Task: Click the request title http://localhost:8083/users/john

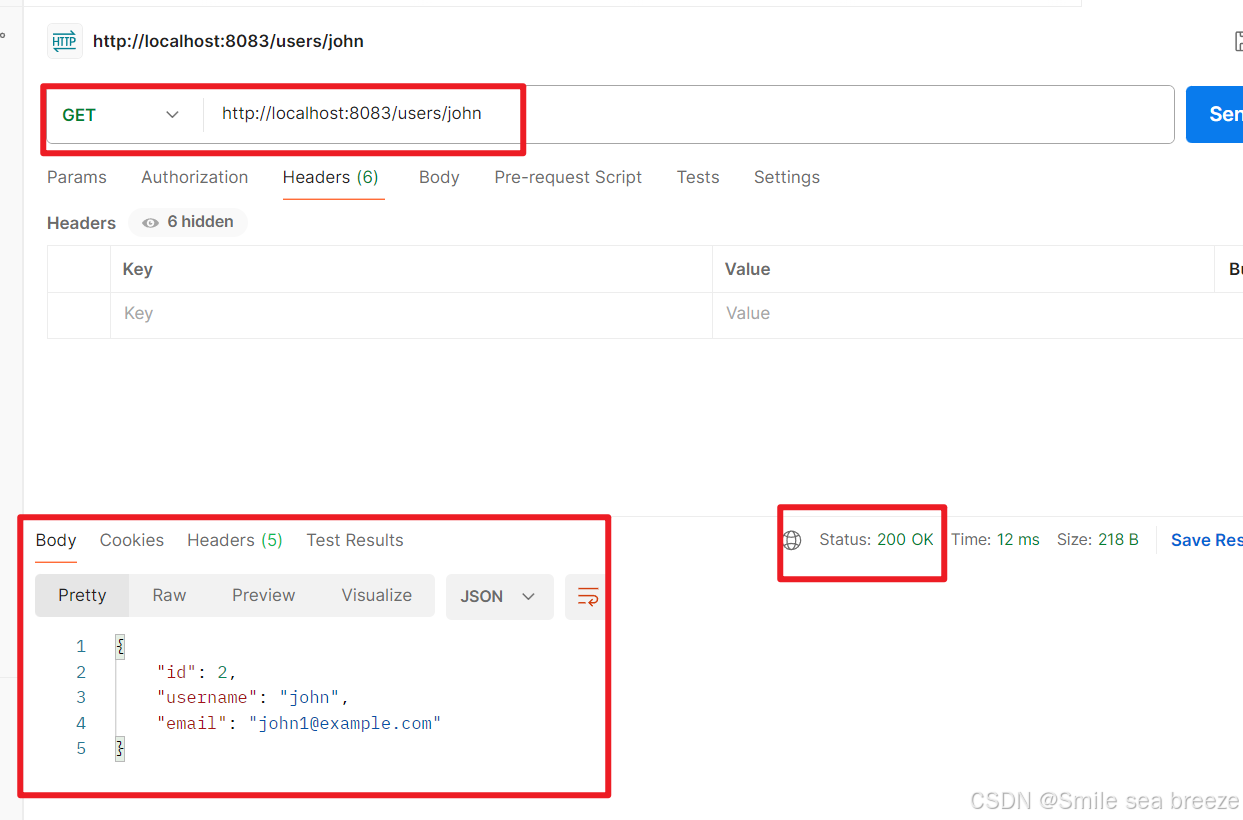Action: coord(228,41)
